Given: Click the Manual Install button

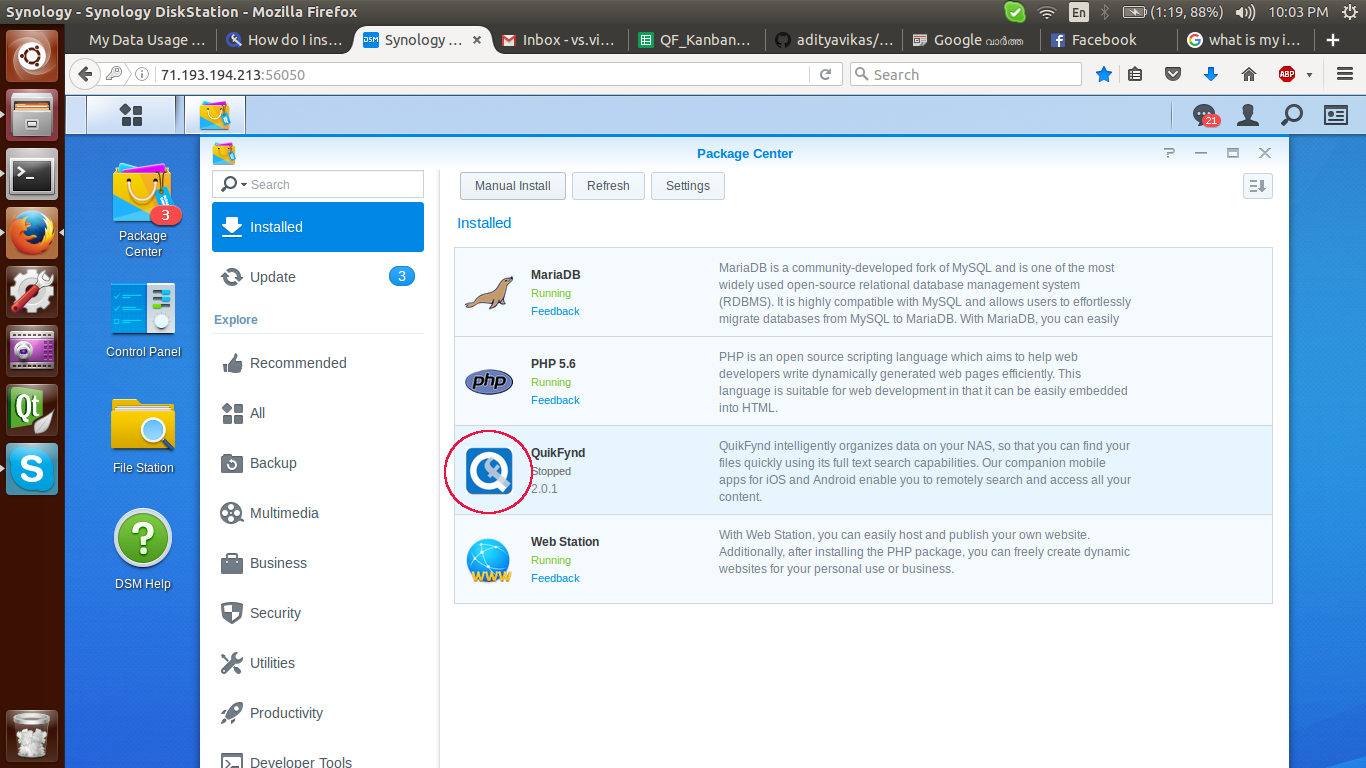Looking at the screenshot, I should (513, 186).
